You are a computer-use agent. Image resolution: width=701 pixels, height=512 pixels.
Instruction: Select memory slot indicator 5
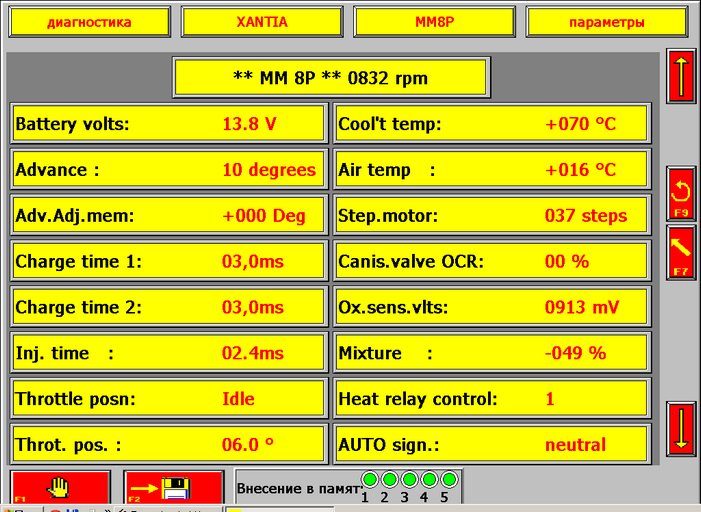coord(448,480)
